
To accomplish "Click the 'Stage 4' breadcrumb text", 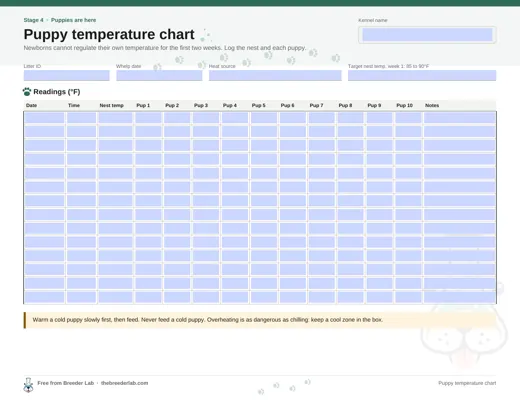I will pos(33,20).
